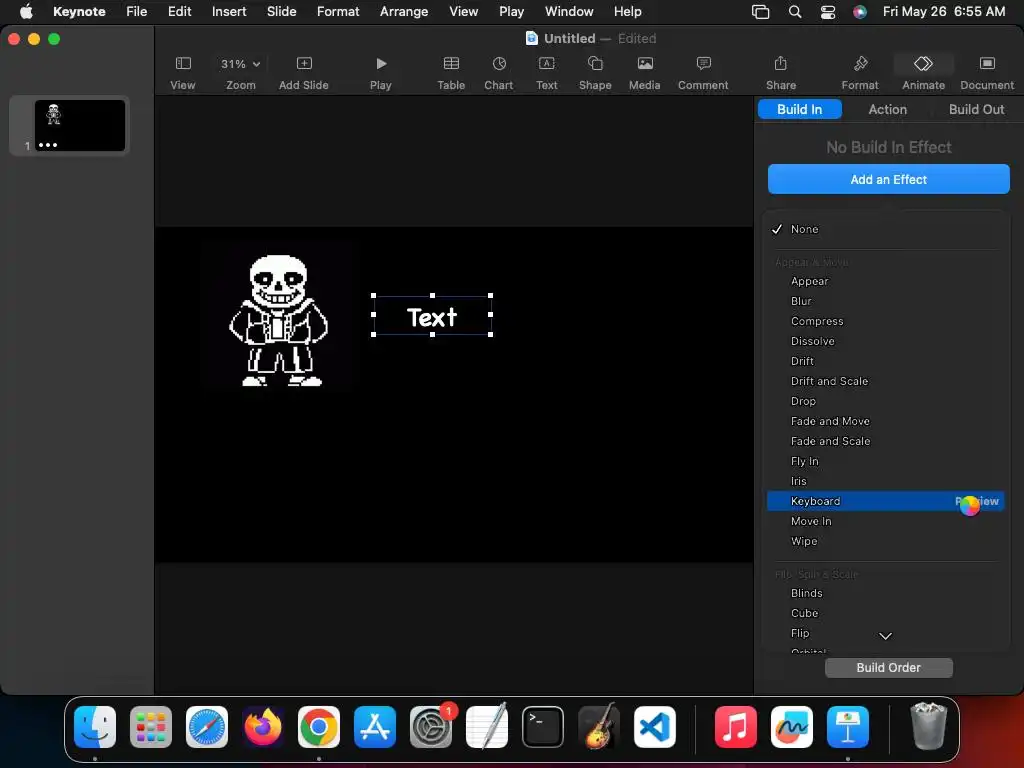The width and height of the screenshot is (1024, 768).
Task: Preview the Keyboard effect
Action: [977, 502]
